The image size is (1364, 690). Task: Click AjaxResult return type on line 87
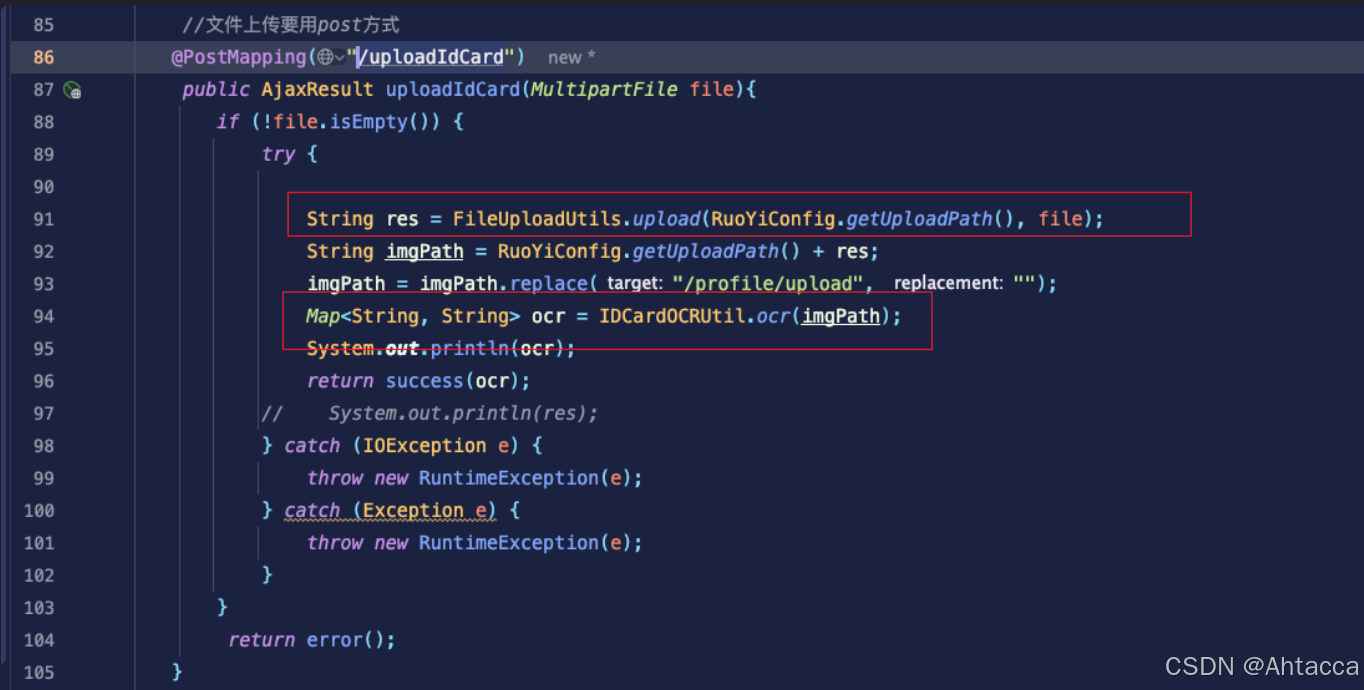[x=317, y=90]
